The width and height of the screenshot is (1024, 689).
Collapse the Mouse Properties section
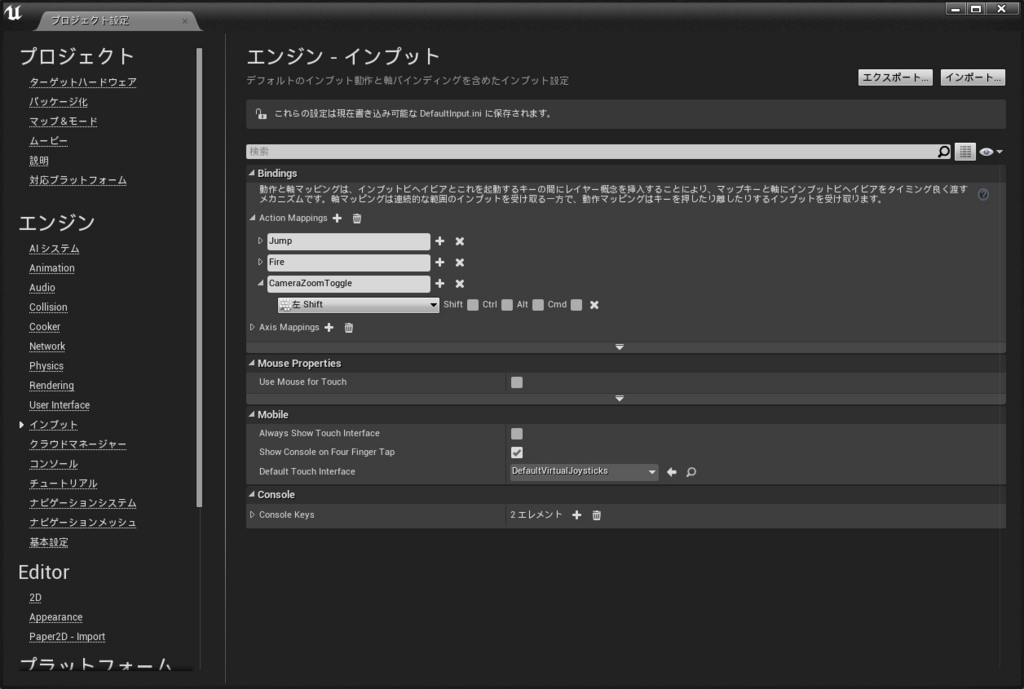pos(251,363)
